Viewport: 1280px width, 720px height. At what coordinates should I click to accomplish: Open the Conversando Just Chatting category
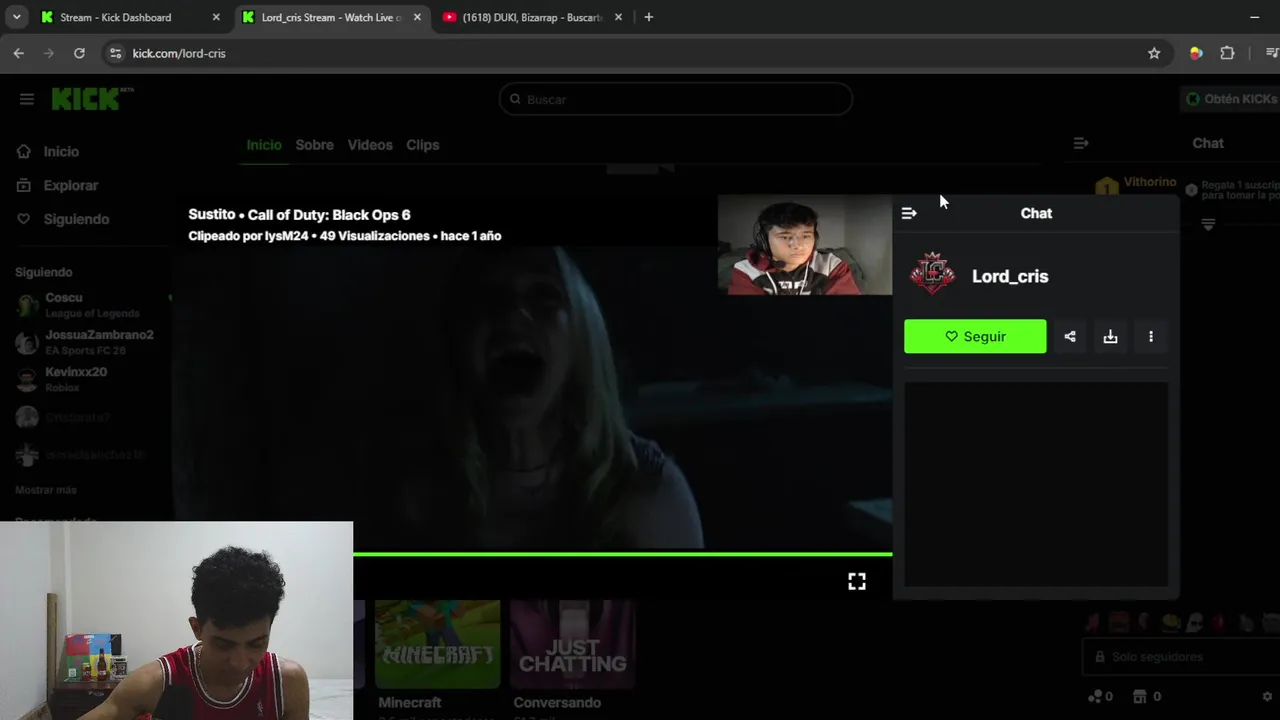click(x=572, y=644)
